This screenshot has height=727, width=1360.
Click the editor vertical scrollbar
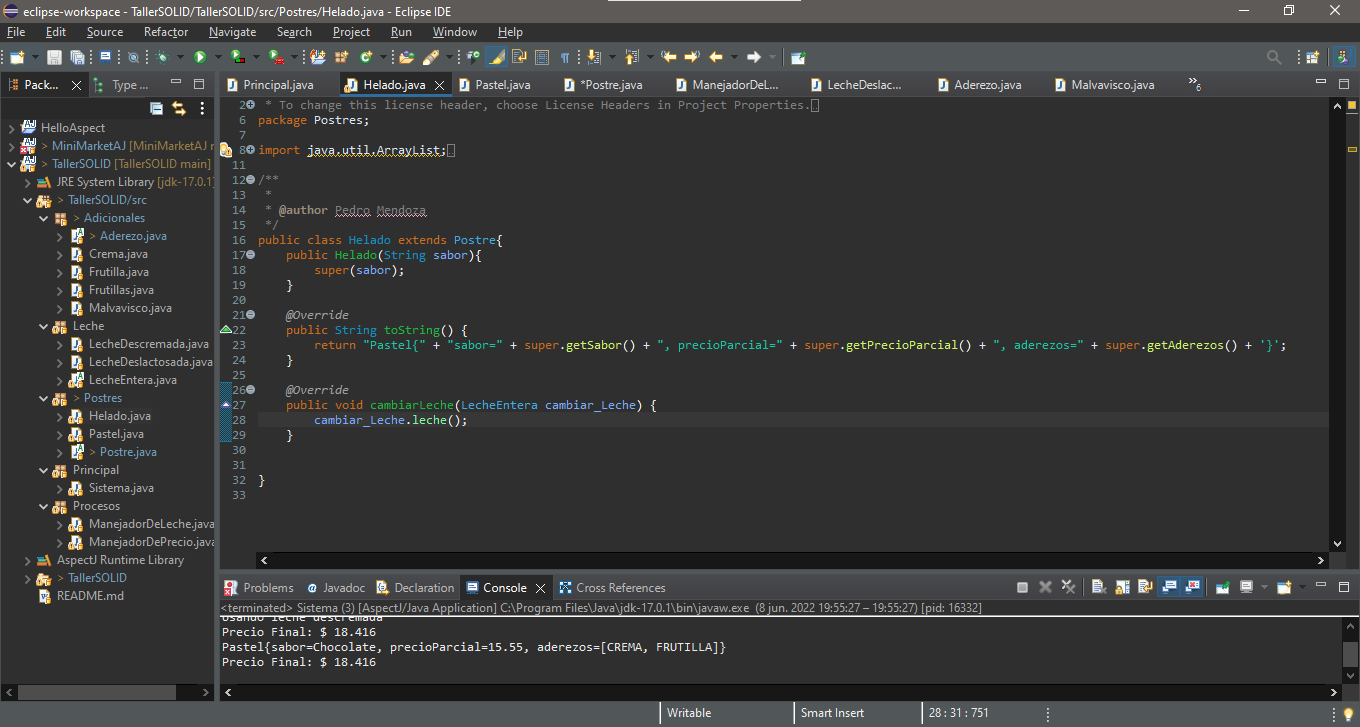(1338, 300)
